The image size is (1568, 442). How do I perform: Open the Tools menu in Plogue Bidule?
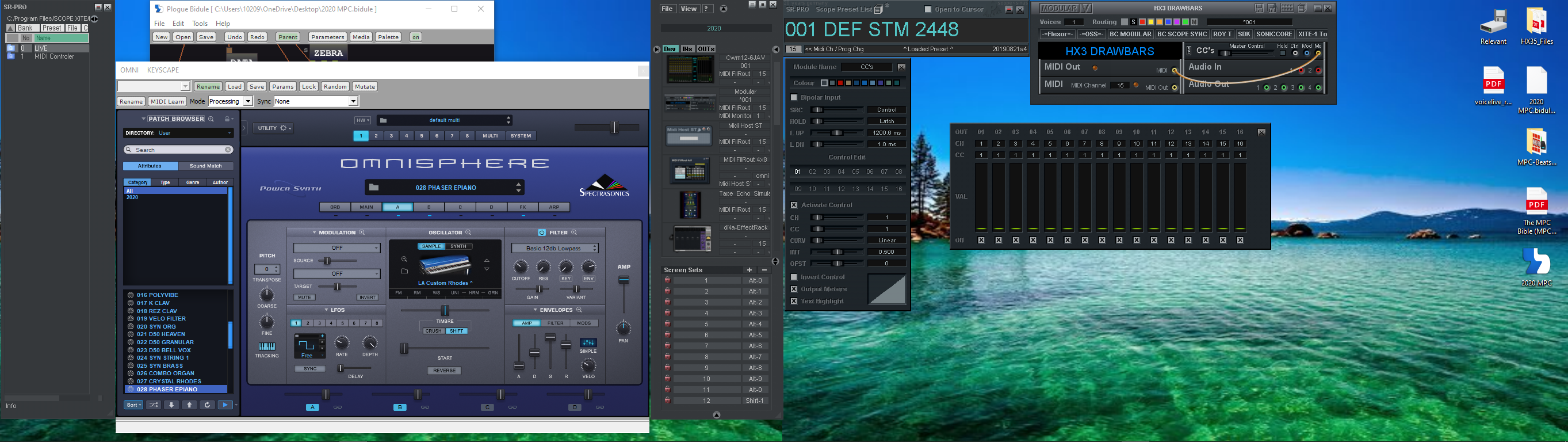200,24
